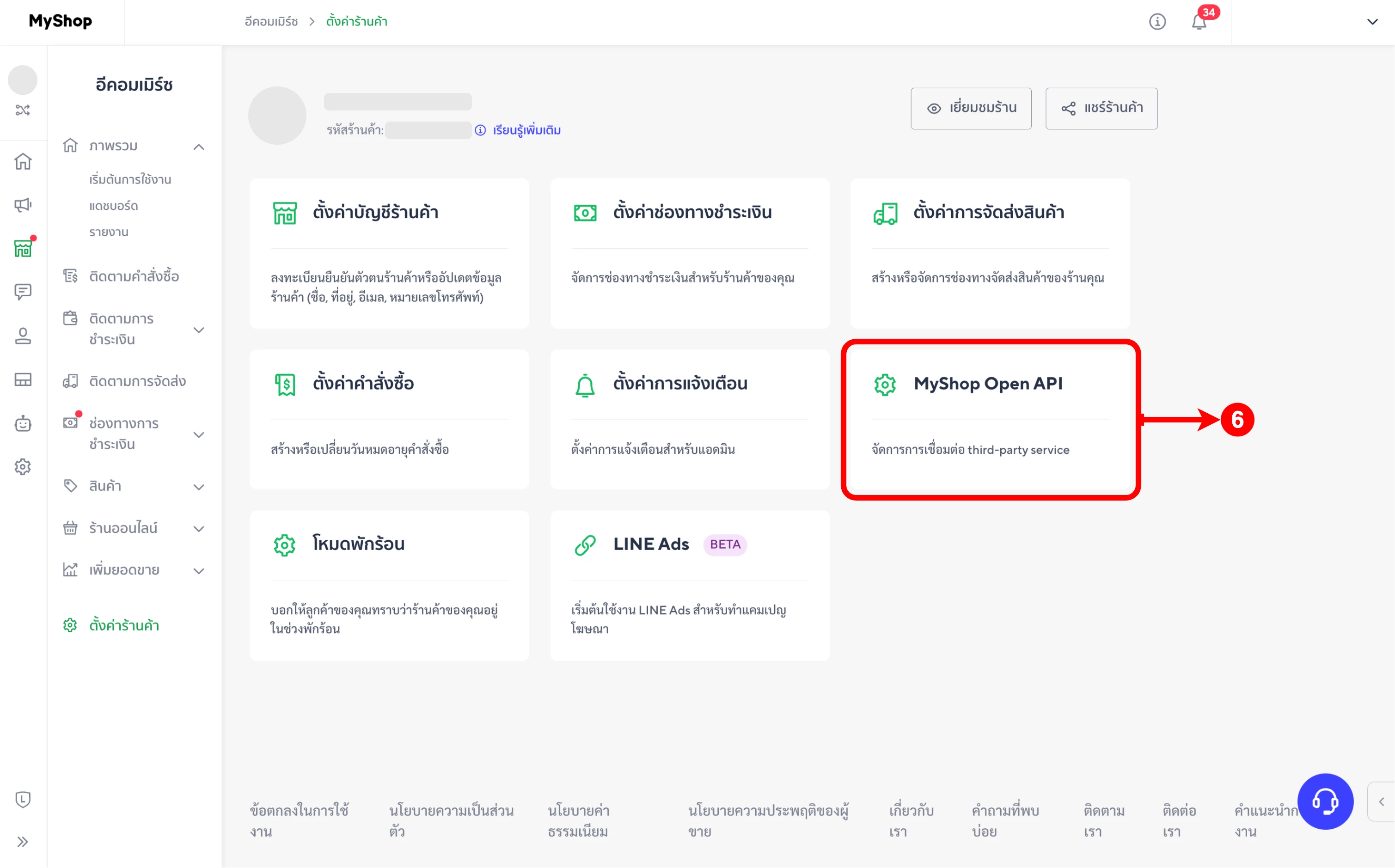Select แดชบอร์ด in the sidebar

tap(114, 206)
